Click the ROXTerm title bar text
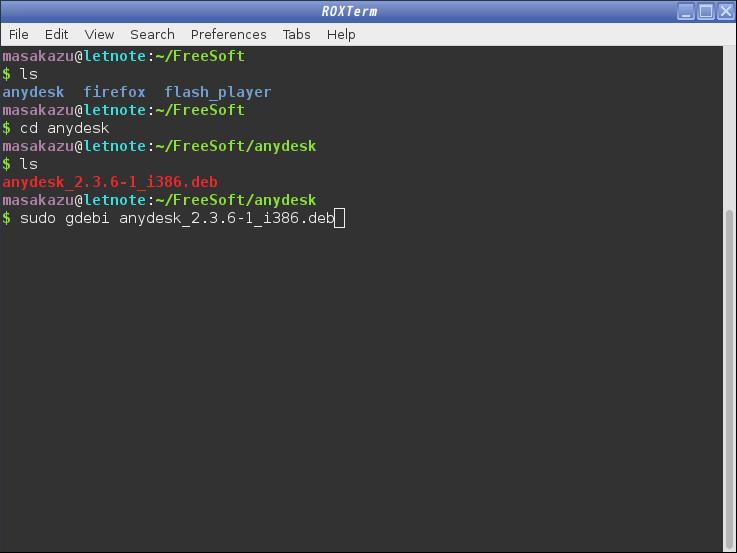This screenshot has height=553, width=737. pos(349,11)
